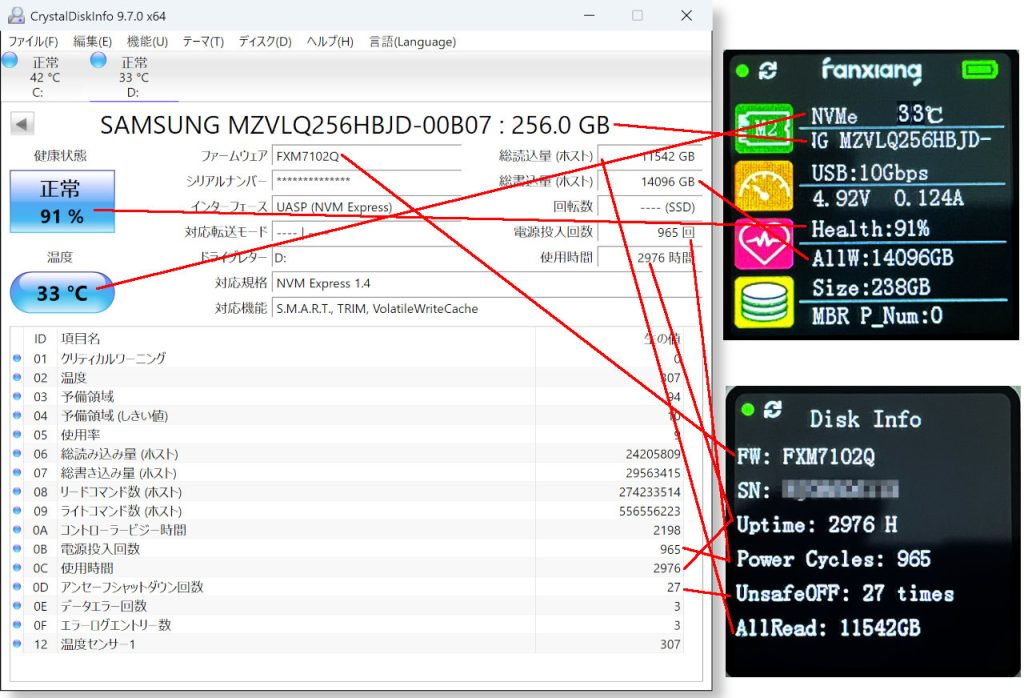The height and width of the screenshot is (698, 1024).
Task: Click the 正常 91 % health status button
Action: pyautogui.click(x=62, y=201)
